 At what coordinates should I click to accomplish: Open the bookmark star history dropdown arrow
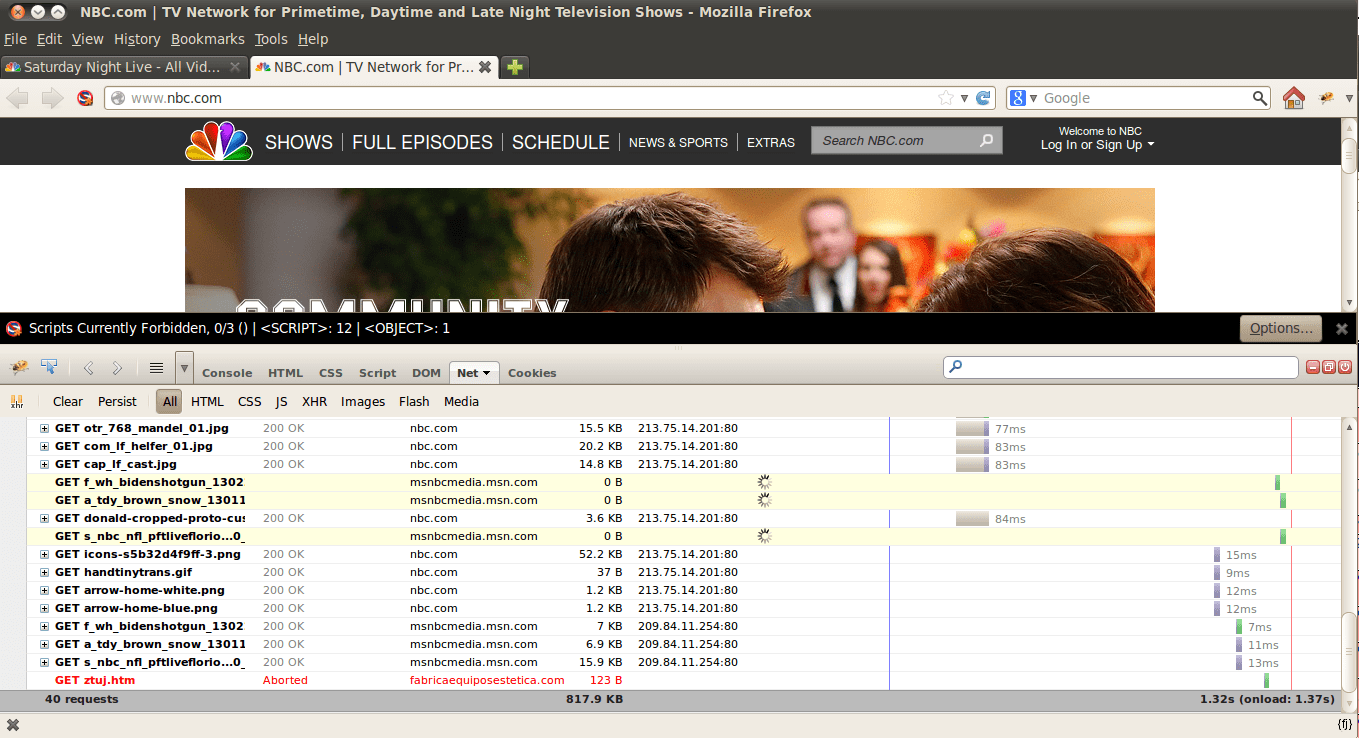pyautogui.click(x=965, y=98)
